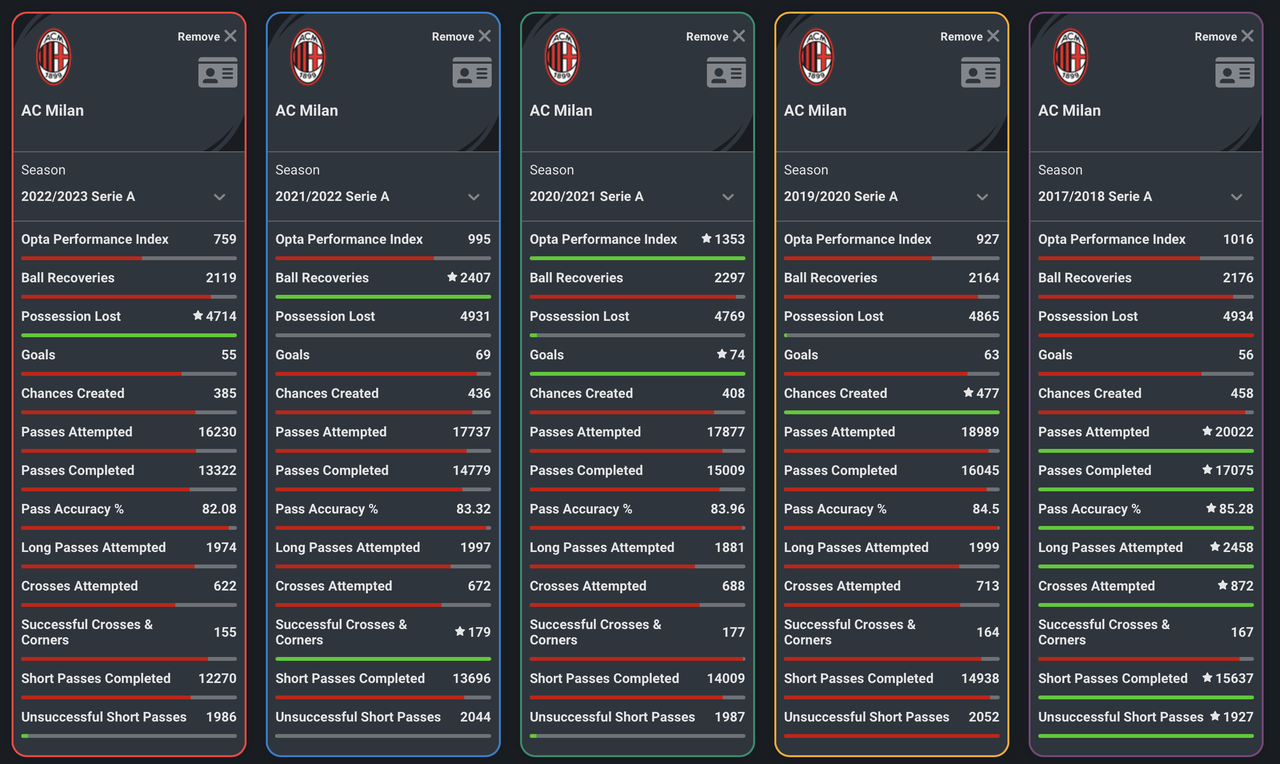Image resolution: width=1280 pixels, height=764 pixels.
Task: Click the star beside Ball Recoveries 2407
Action: [452, 277]
